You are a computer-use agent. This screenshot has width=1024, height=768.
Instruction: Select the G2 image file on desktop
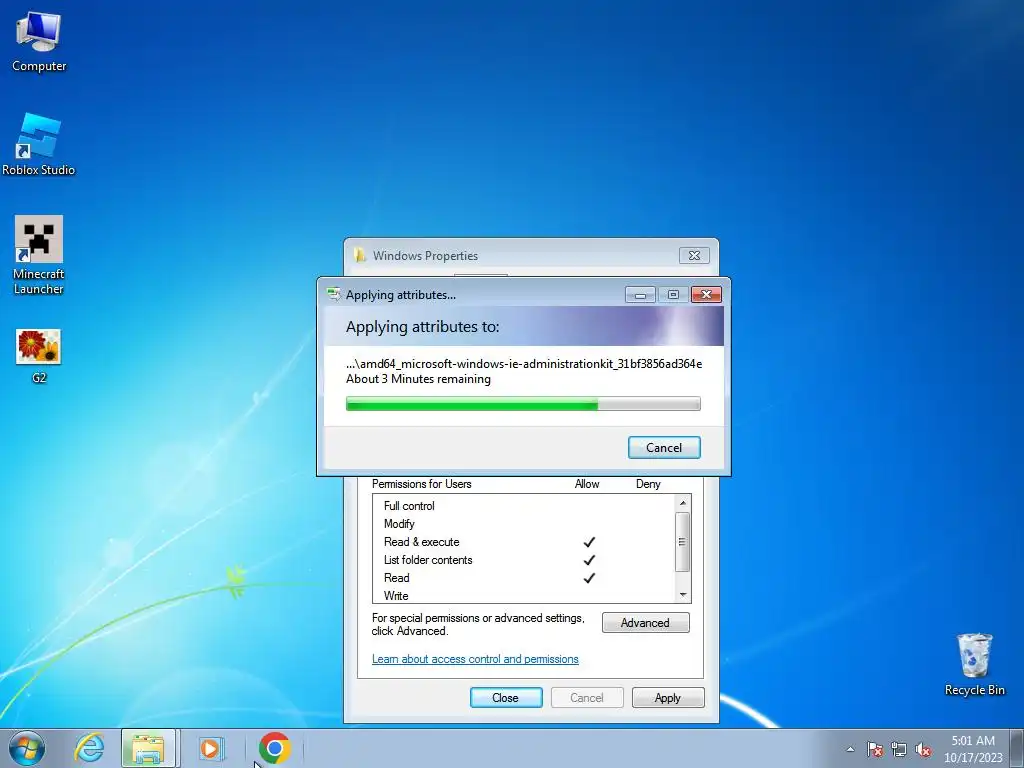tap(39, 356)
